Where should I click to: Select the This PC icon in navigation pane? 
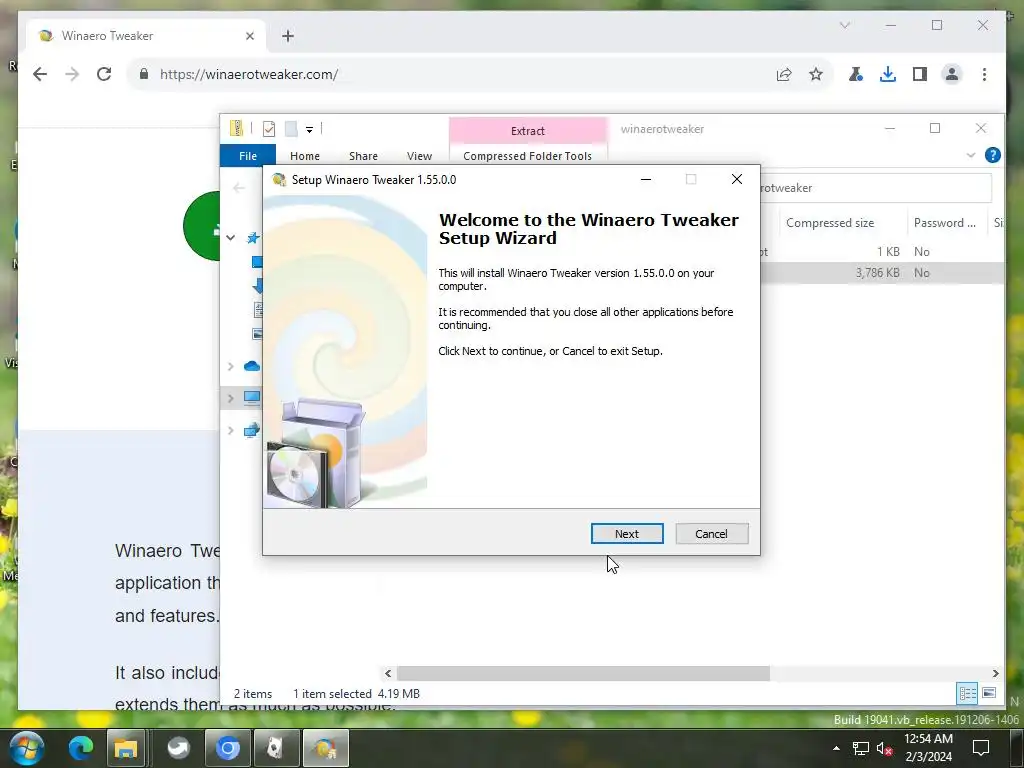point(252,398)
